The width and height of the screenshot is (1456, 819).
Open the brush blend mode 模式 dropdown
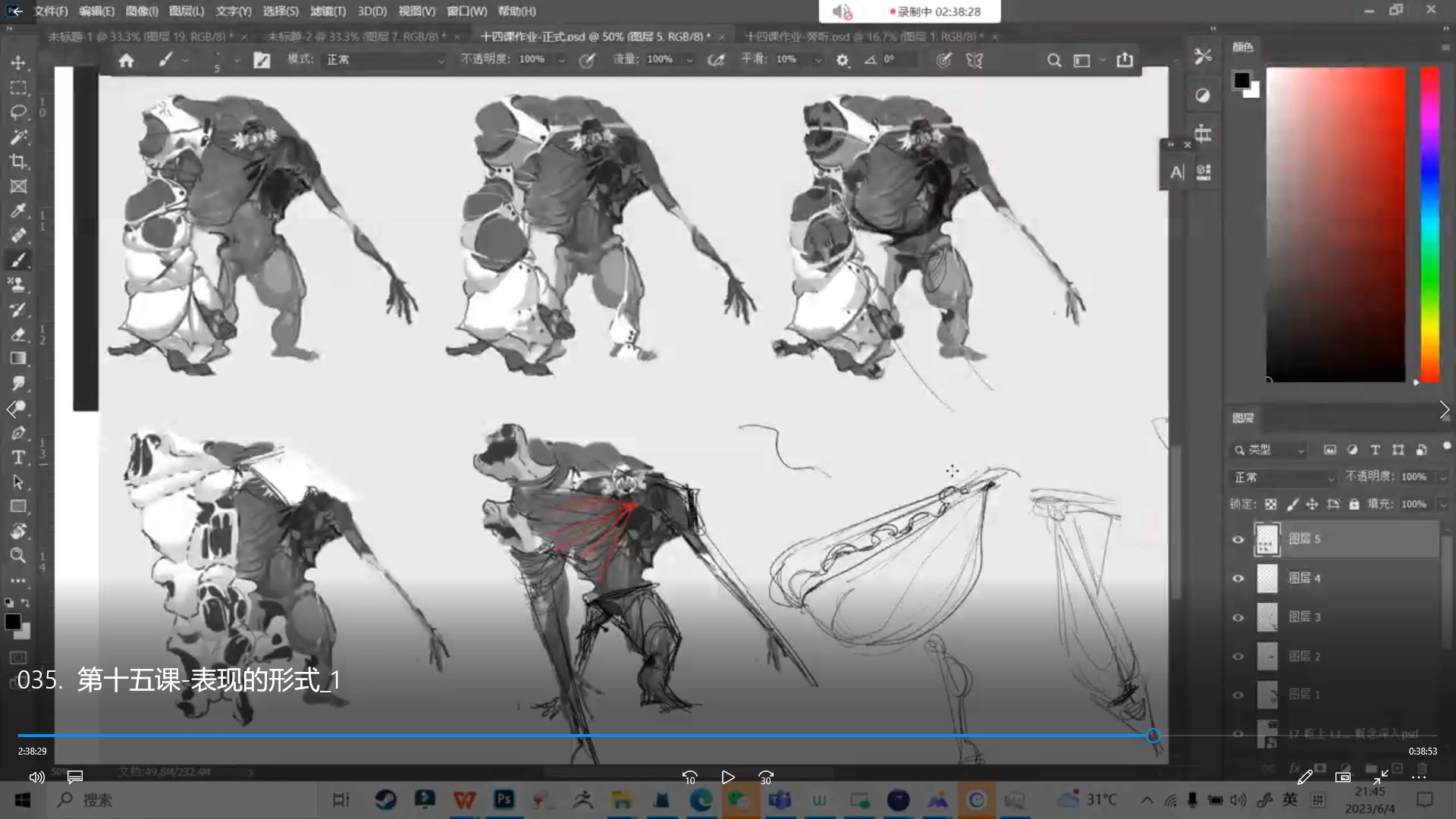(384, 60)
